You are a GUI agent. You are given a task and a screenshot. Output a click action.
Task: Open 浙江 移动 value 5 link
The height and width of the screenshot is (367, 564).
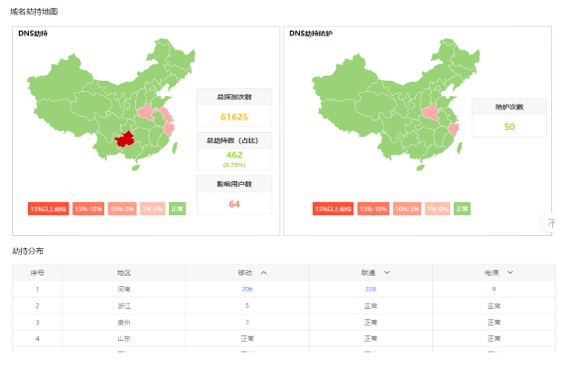[247, 306]
